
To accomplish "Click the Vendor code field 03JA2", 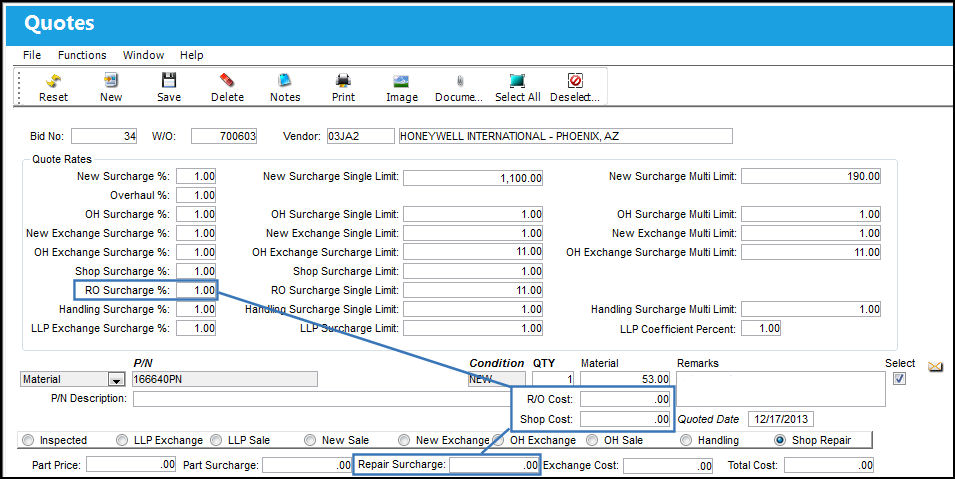I will coord(360,136).
